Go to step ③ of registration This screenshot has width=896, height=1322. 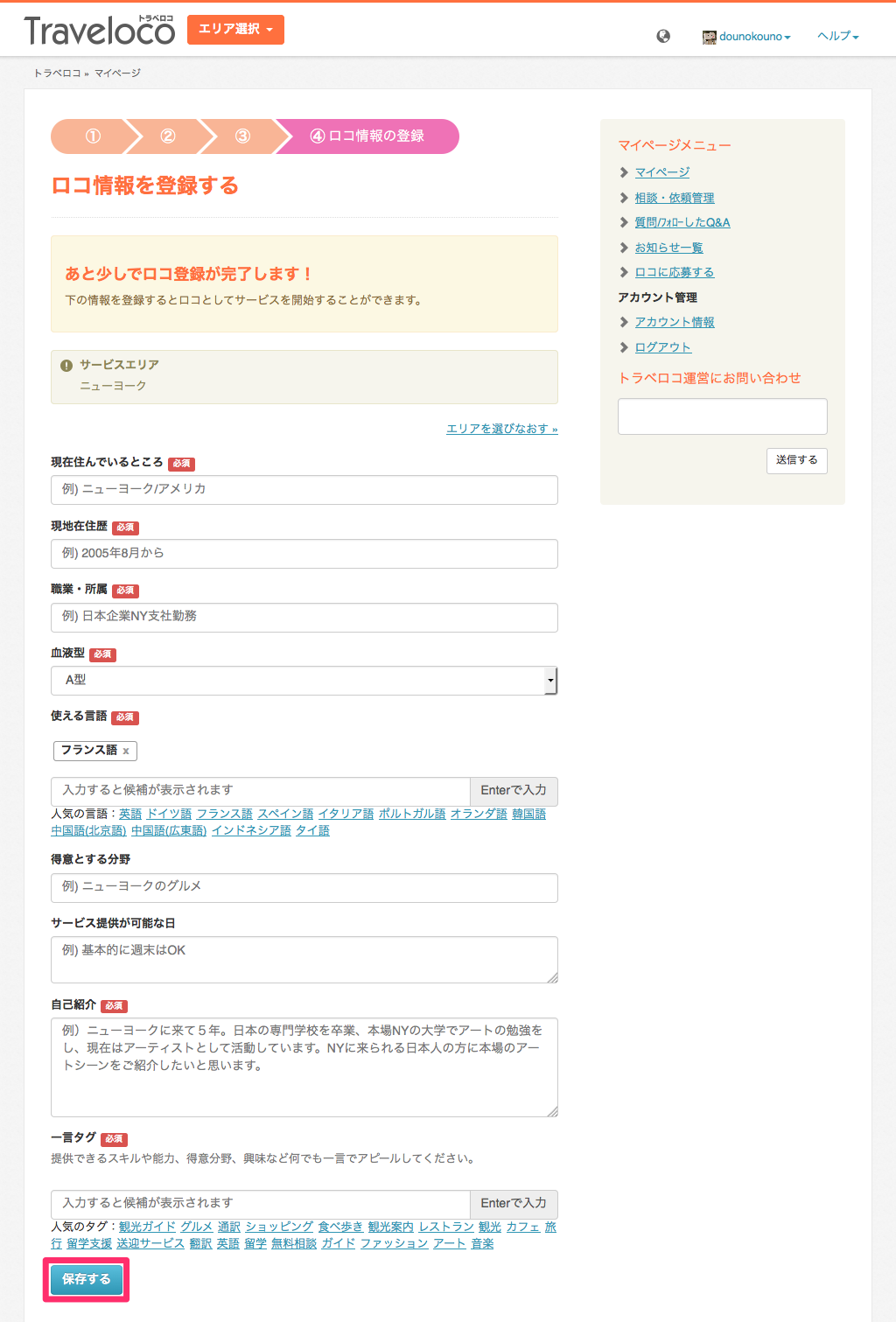pos(242,136)
